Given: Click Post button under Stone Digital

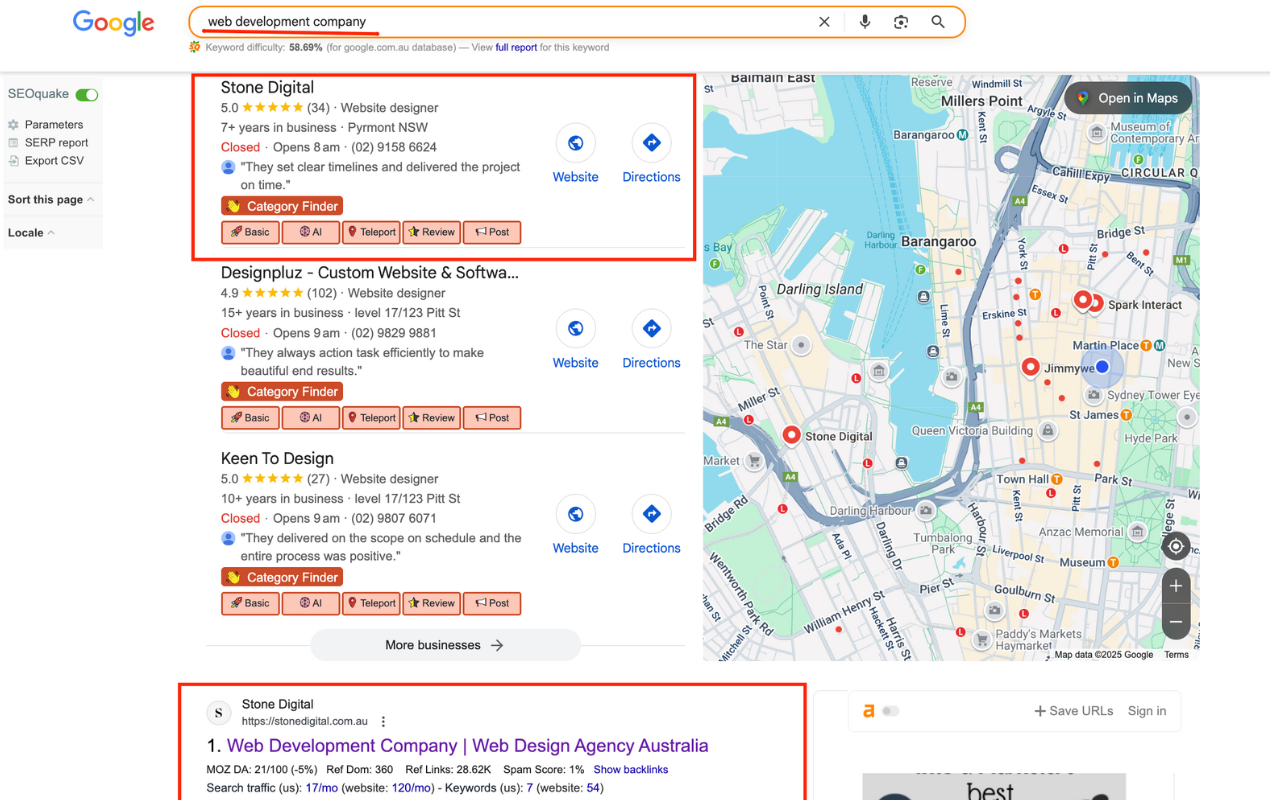Looking at the screenshot, I should click(492, 232).
